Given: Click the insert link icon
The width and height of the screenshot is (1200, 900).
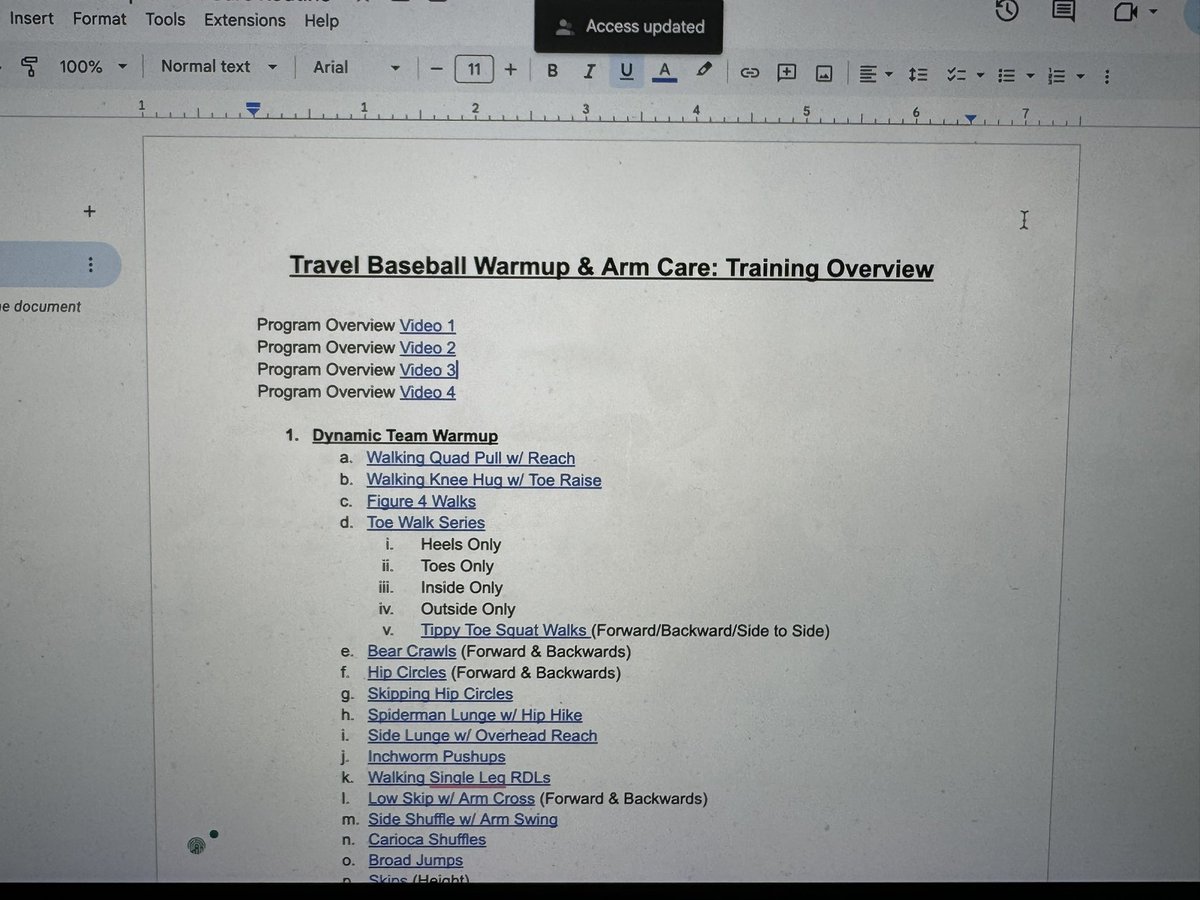Looking at the screenshot, I should 749,72.
